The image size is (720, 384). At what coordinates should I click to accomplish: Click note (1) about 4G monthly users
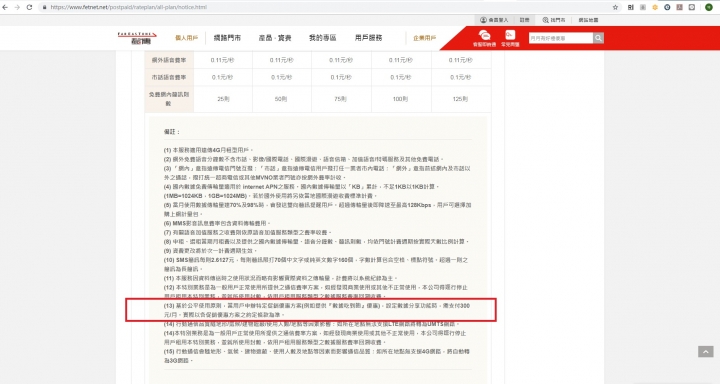tap(208, 150)
